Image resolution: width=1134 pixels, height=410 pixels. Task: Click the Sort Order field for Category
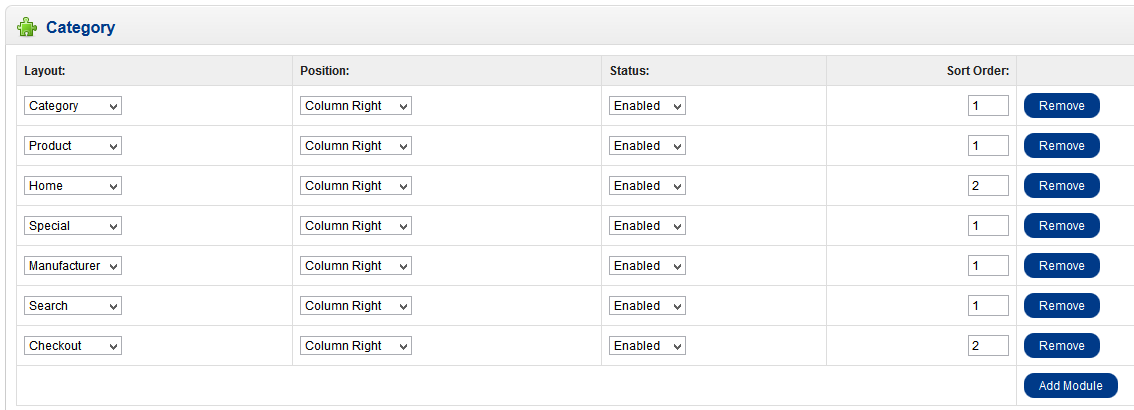pos(987,106)
